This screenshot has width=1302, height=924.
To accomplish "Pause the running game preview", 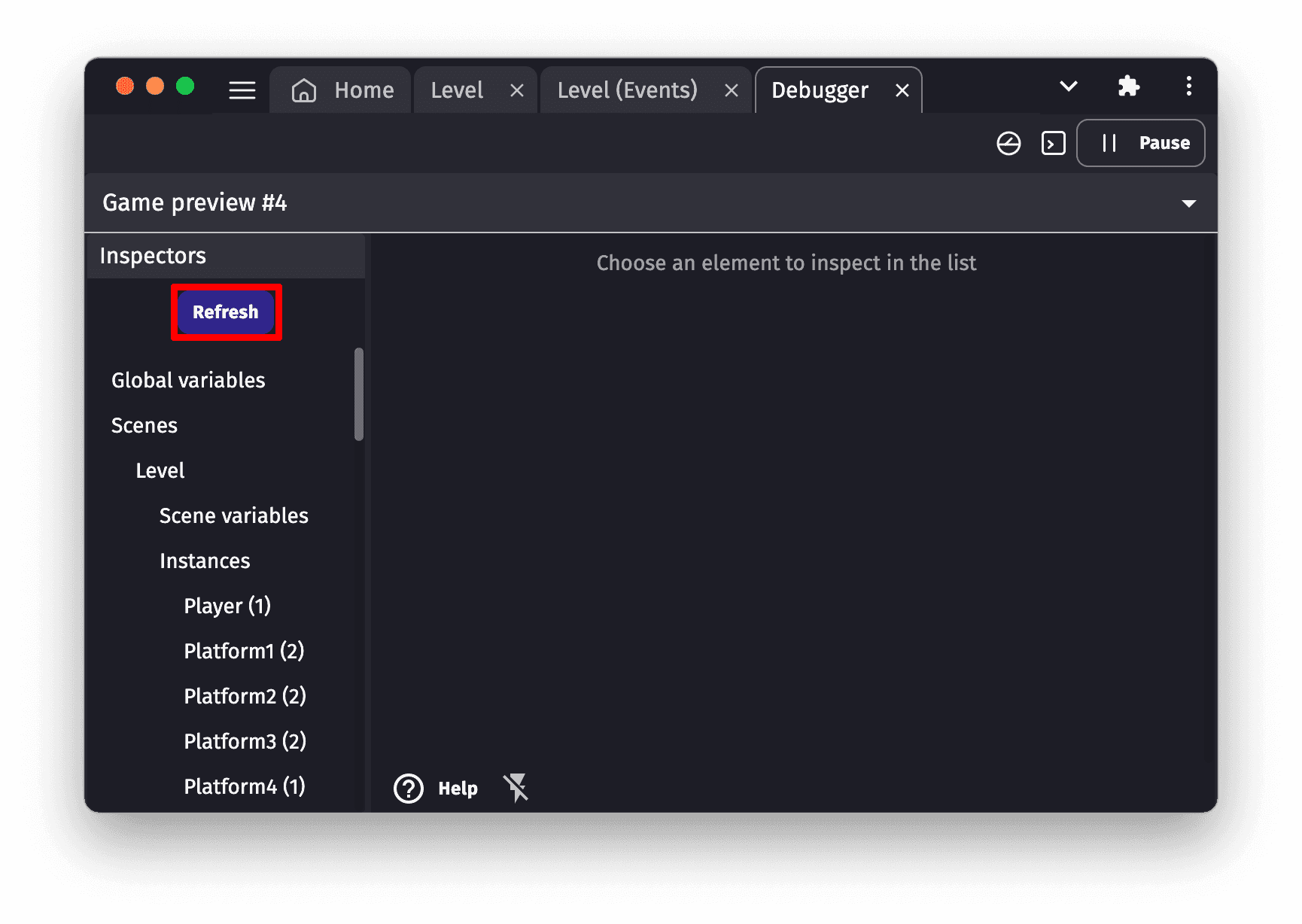I will (x=1140, y=143).
